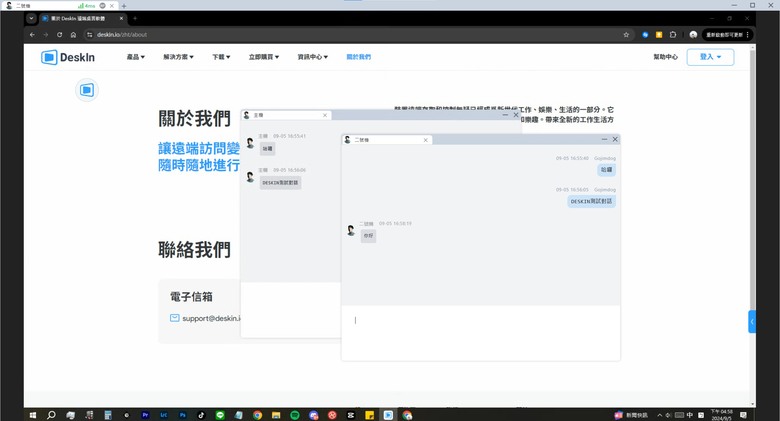Expand the 資訊中心 dropdown menu
Image resolution: width=780 pixels, height=421 pixels.
313,57
